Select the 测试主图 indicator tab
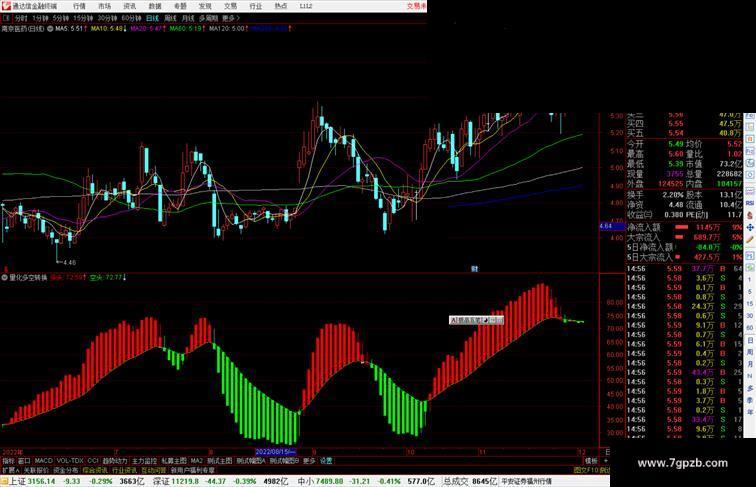Image resolution: width=756 pixels, height=487 pixels. click(219, 461)
